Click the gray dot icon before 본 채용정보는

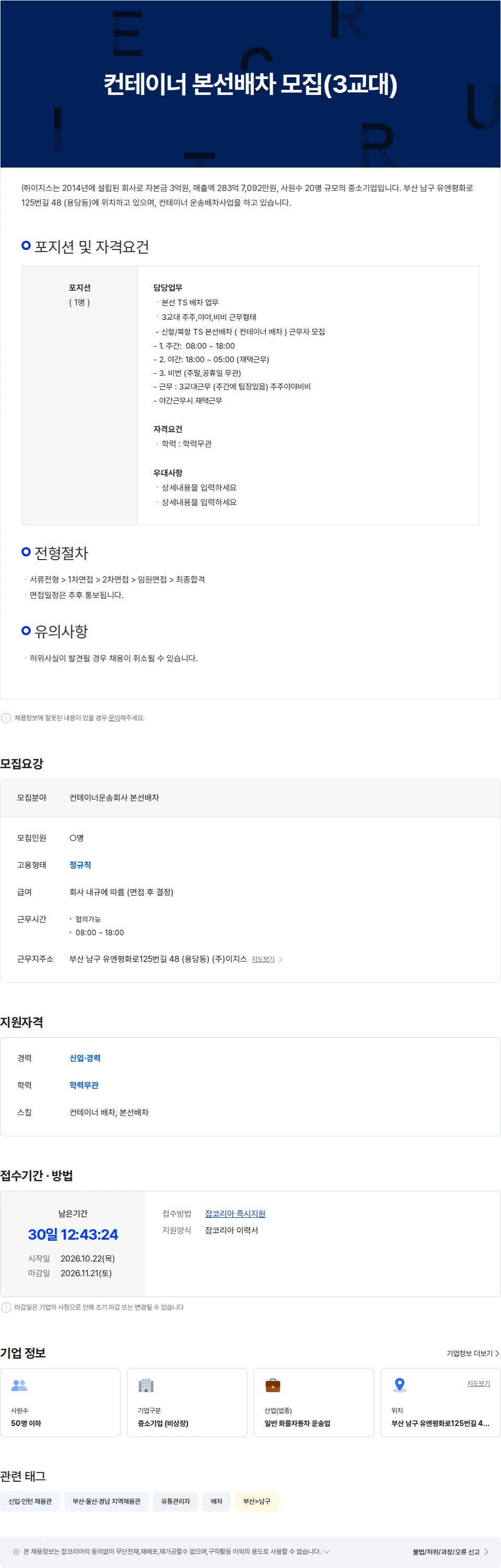point(16,1552)
